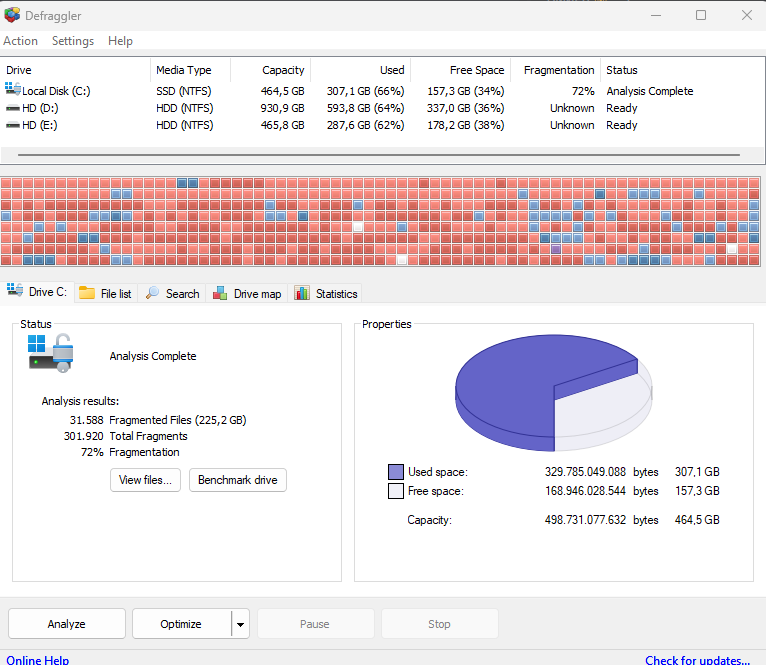Click the 287,6 GB (62%) used cell
Image resolution: width=766 pixels, height=665 pixels.
365,125
